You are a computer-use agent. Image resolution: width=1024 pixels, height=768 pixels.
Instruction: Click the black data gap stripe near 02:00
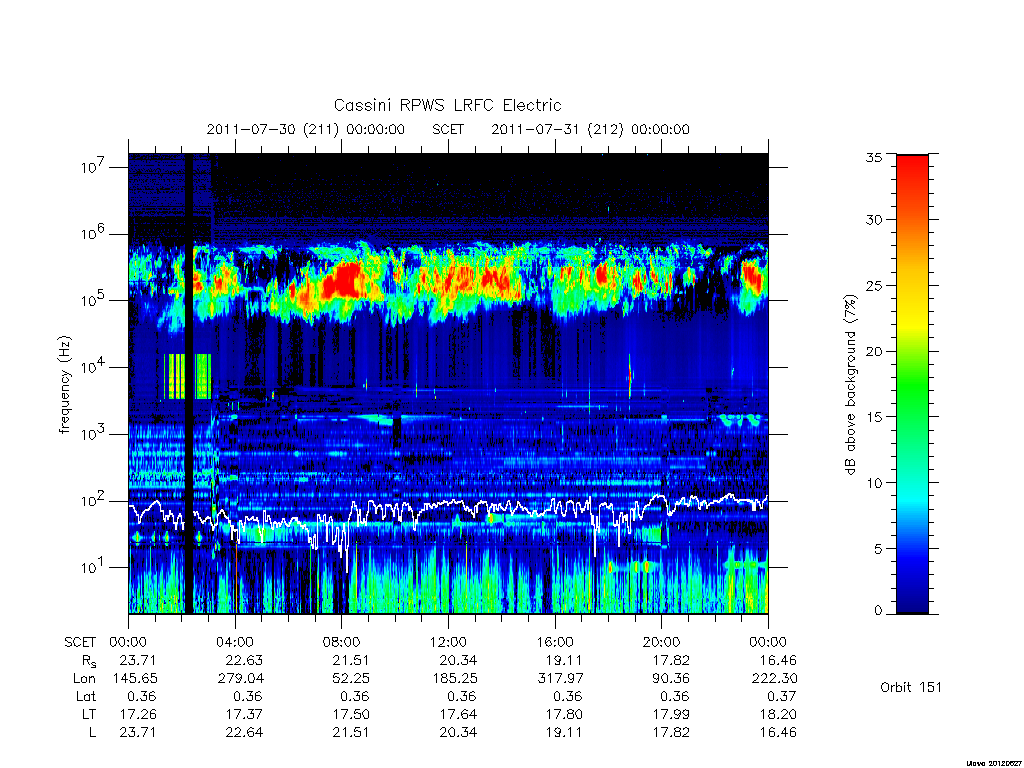click(189, 384)
